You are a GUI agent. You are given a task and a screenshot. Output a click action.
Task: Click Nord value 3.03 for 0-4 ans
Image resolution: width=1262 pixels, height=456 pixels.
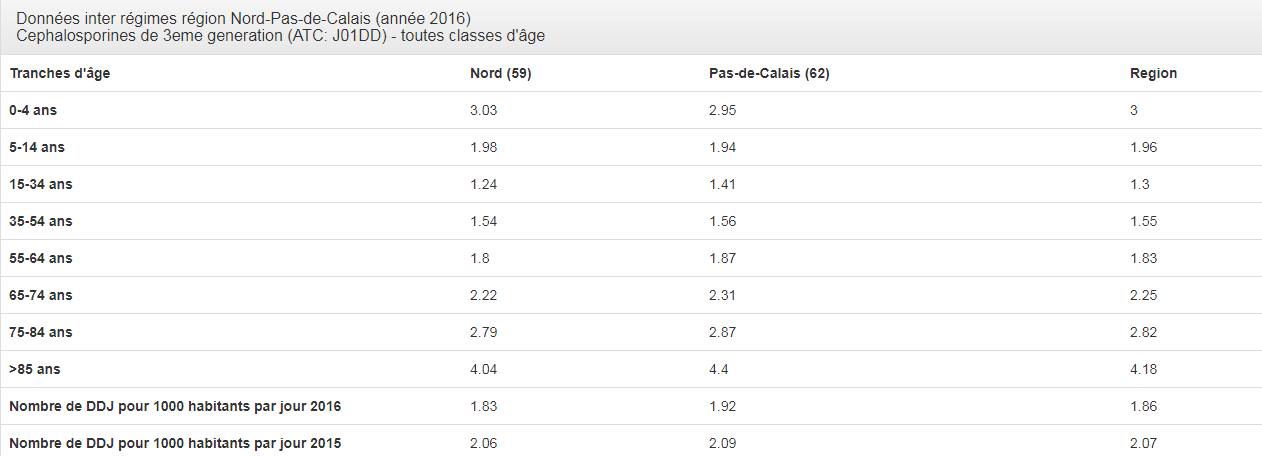[483, 111]
